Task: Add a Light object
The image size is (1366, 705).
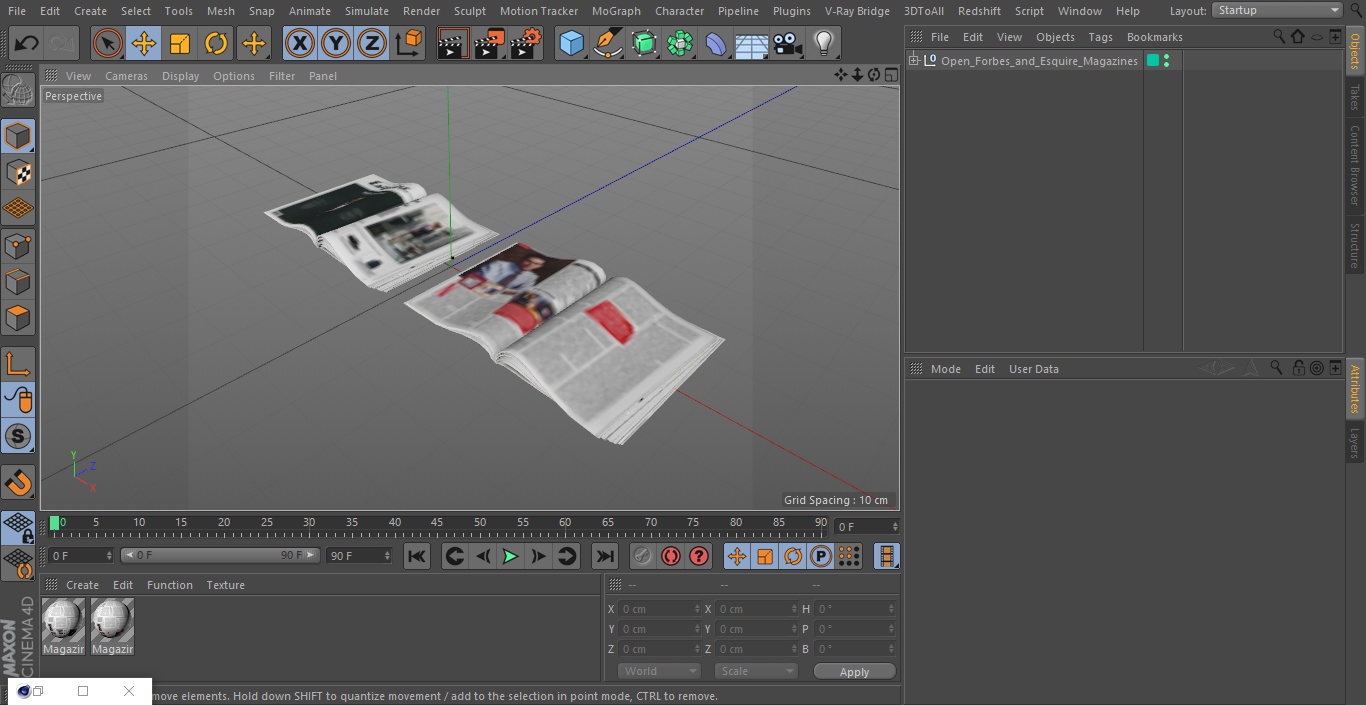Action: [823, 43]
